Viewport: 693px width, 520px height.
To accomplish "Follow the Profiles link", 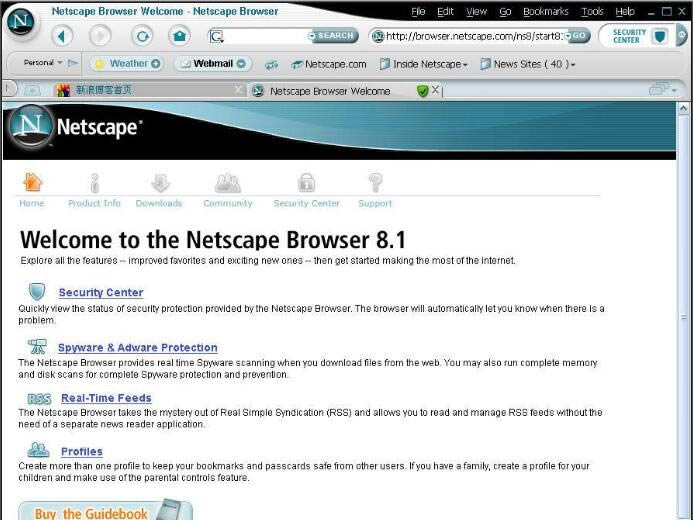I will [82, 452].
